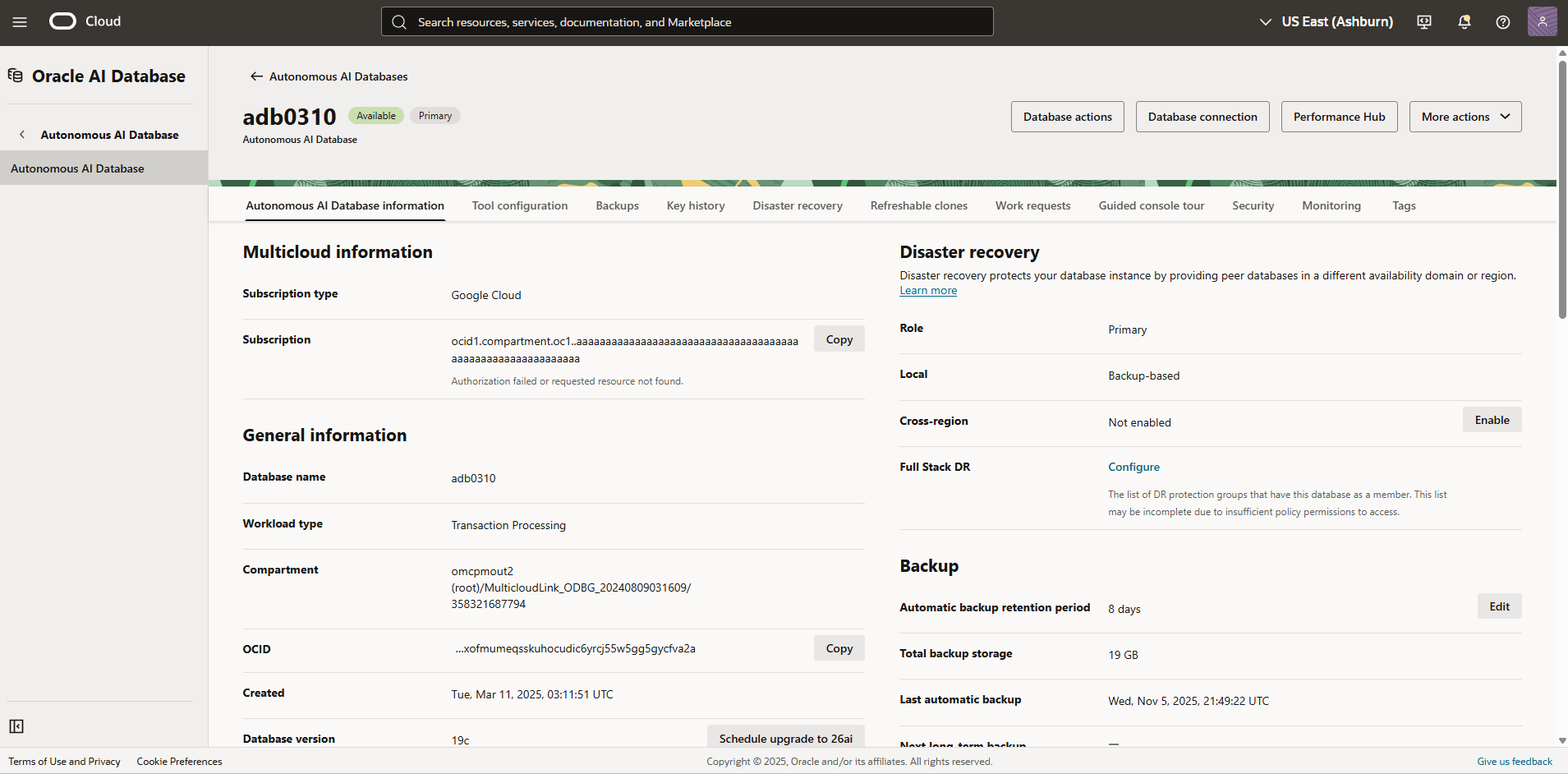Click the Oracle AI Database sidebar icon
The height and width of the screenshot is (774, 1568).
coord(15,75)
